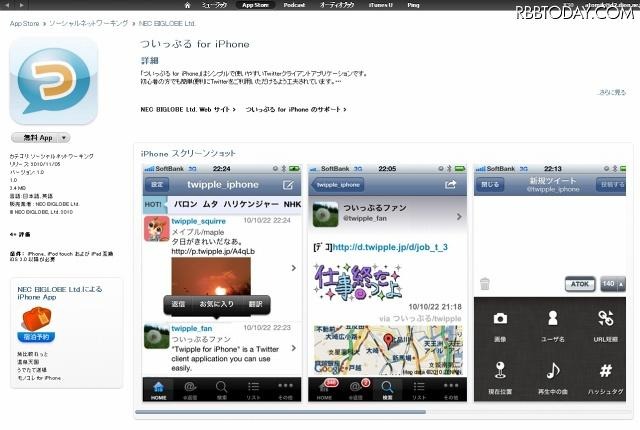Image resolution: width=640 pixels, height=430 pixels.
Task: Open first twipple_iphone timeline screenshot
Action: (222, 283)
